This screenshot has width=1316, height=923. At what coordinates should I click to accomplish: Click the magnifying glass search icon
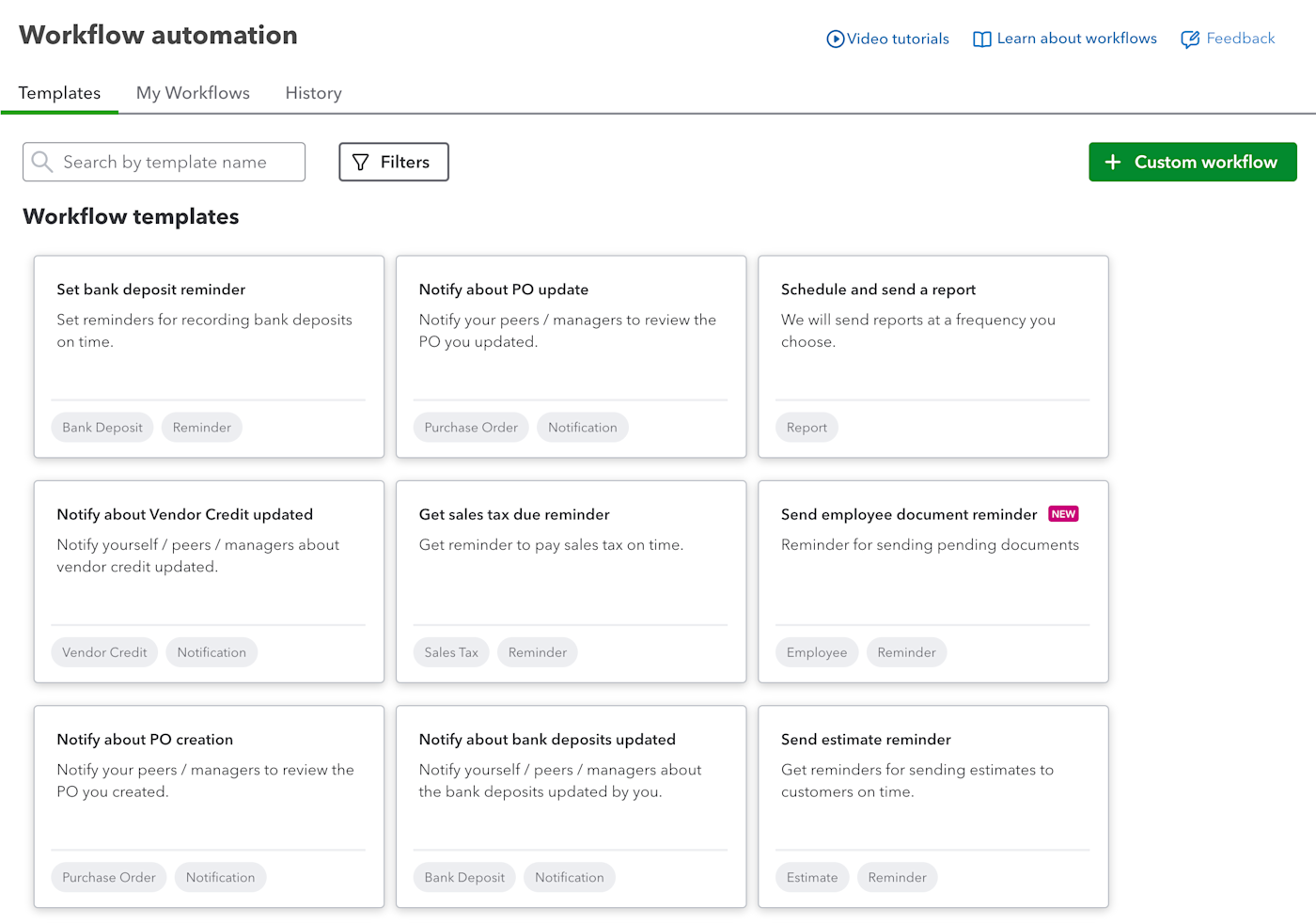41,162
